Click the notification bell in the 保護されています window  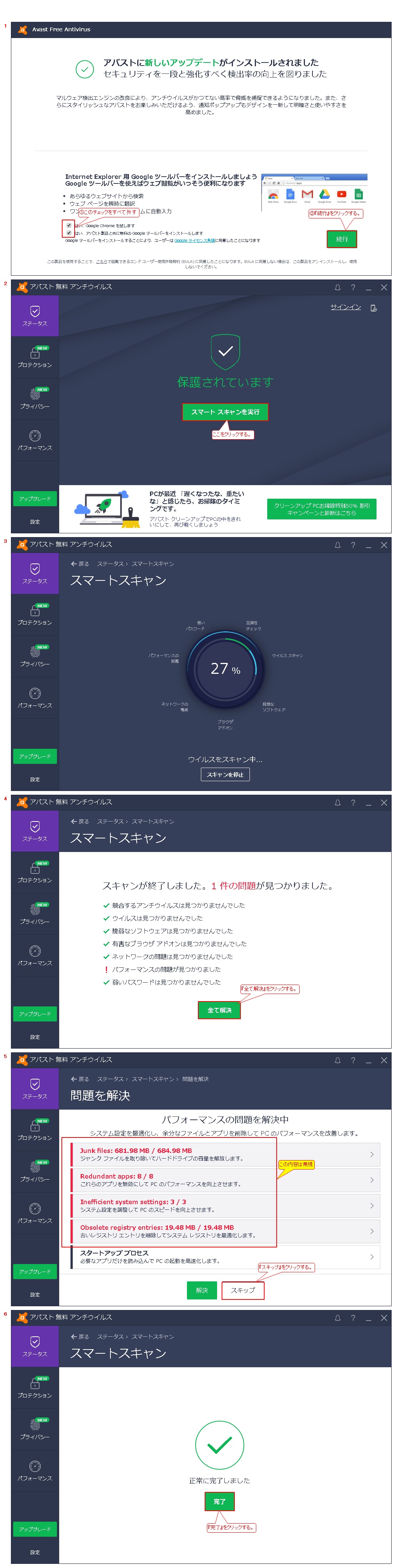(337, 287)
